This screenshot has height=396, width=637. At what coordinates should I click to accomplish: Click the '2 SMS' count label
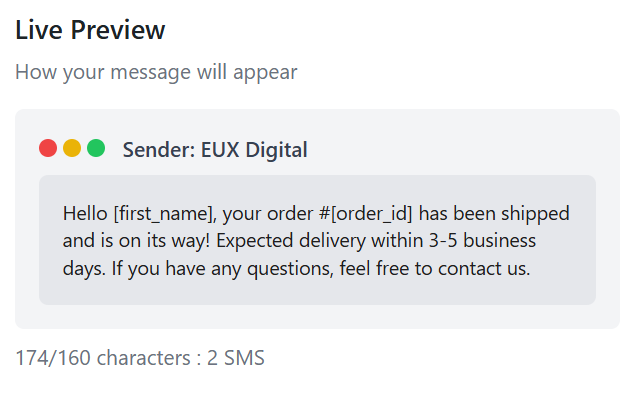pyautogui.click(x=236, y=358)
